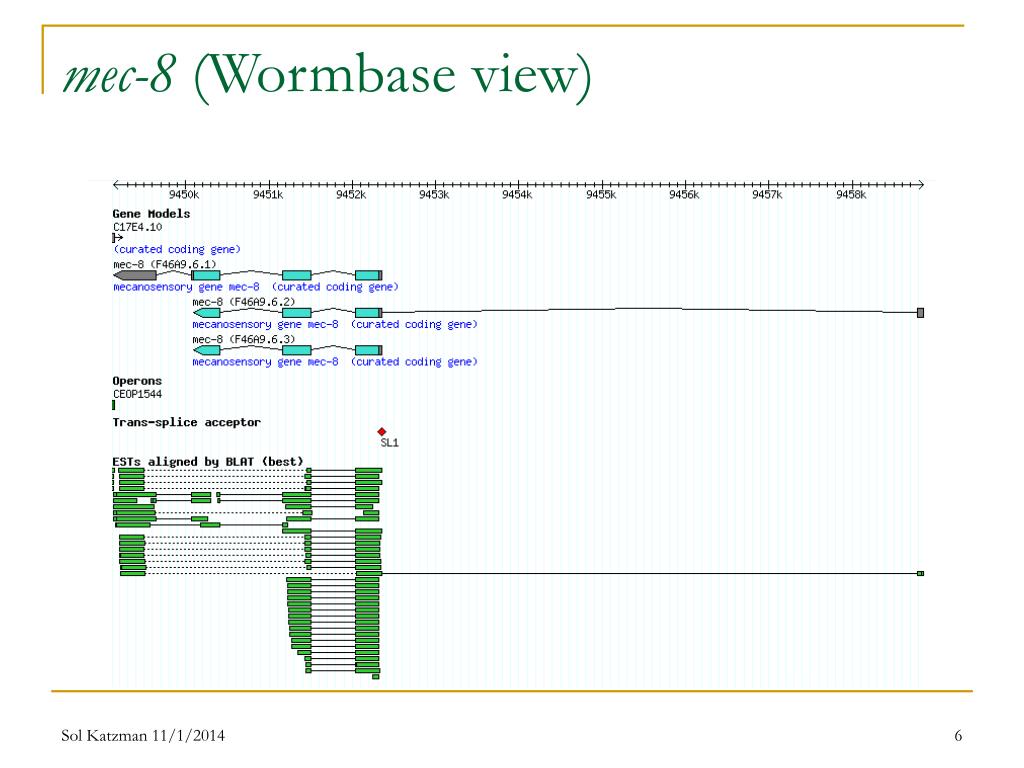The width and height of the screenshot is (1024, 768).
Task: Click the 9453k ruler label
Action: click(434, 195)
